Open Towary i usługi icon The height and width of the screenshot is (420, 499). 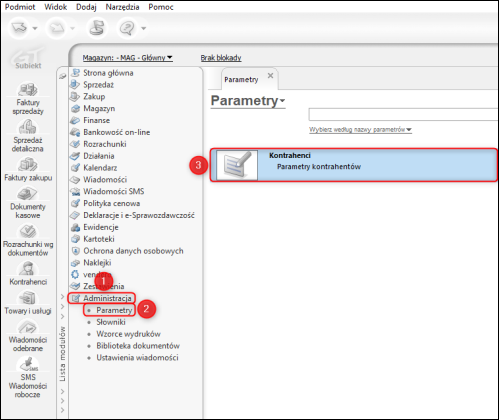tap(28, 298)
